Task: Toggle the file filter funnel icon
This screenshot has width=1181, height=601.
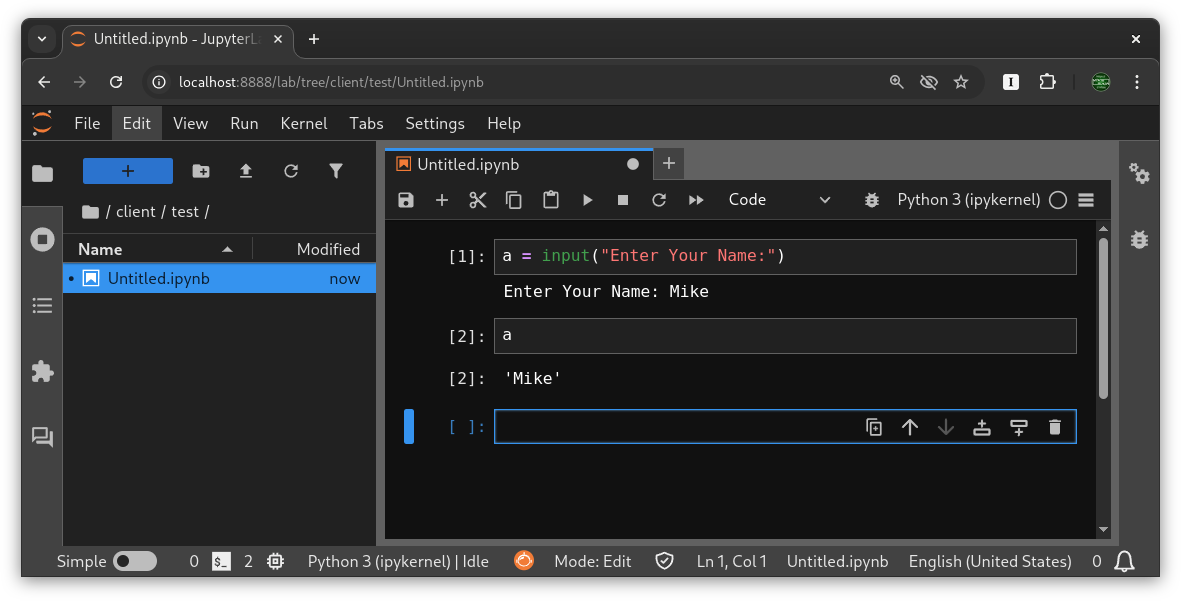Action: click(336, 171)
